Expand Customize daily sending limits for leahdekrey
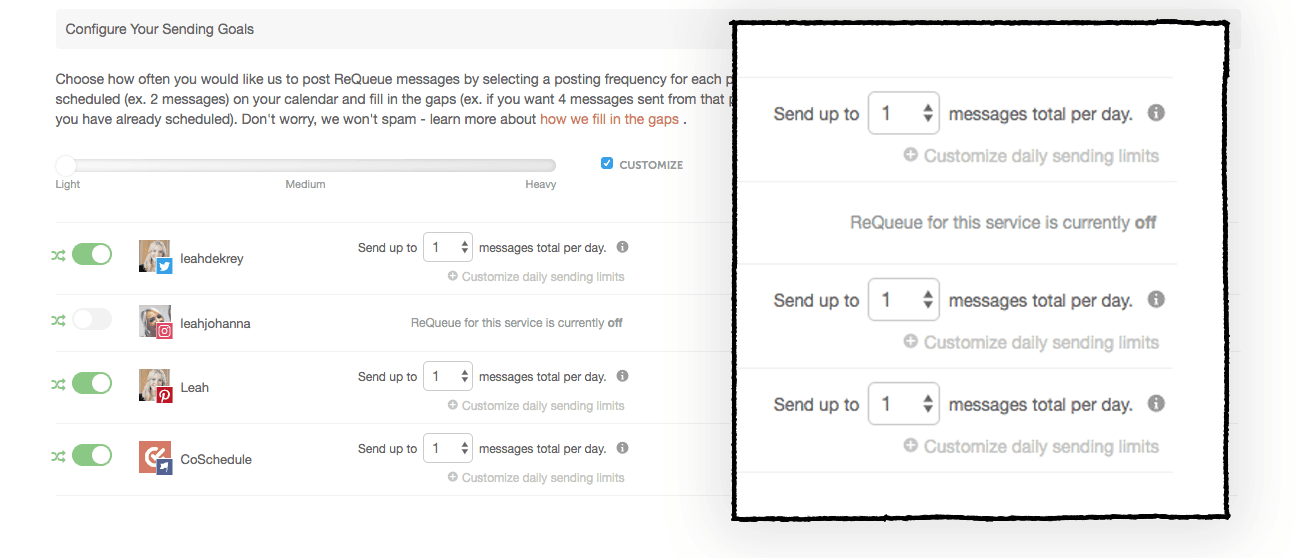Viewport: 1305px width, 558px height. [x=536, y=277]
